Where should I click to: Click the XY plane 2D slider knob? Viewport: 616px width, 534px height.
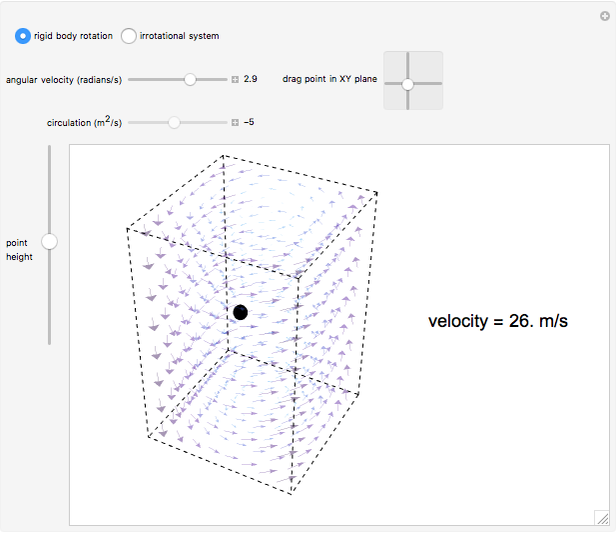click(x=407, y=84)
